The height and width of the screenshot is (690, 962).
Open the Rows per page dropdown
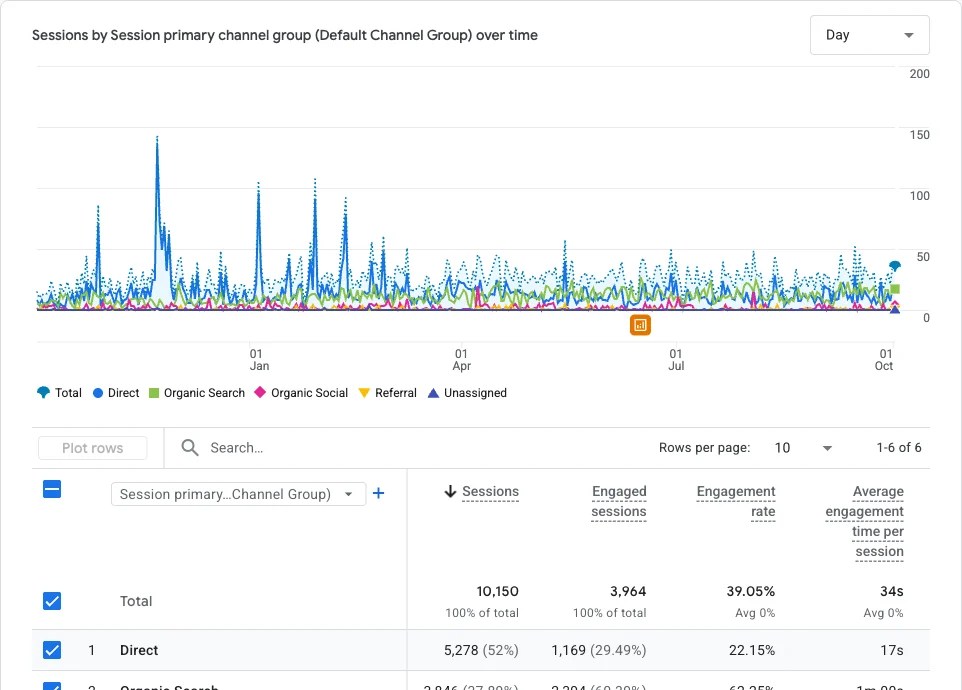tap(803, 448)
